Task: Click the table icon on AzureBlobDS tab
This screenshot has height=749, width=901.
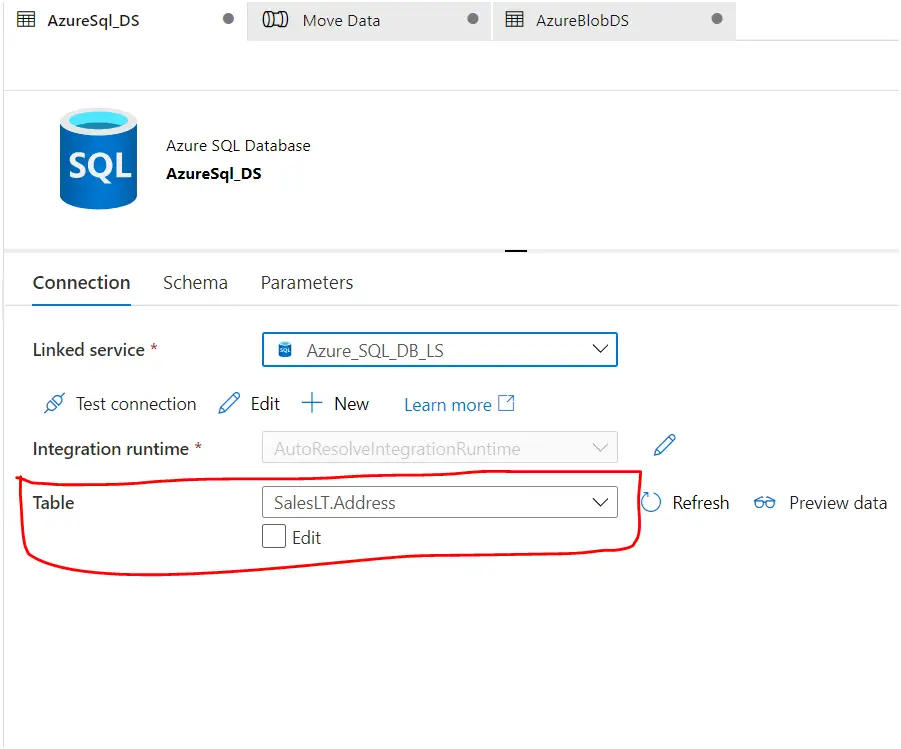Action: 514,20
